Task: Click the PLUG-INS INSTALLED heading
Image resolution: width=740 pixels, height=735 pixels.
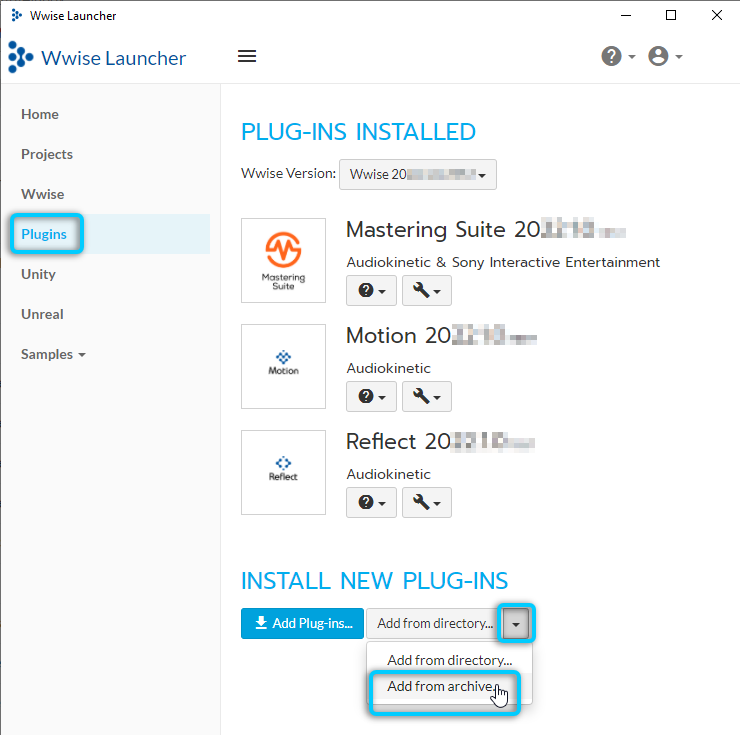Action: coord(358,132)
